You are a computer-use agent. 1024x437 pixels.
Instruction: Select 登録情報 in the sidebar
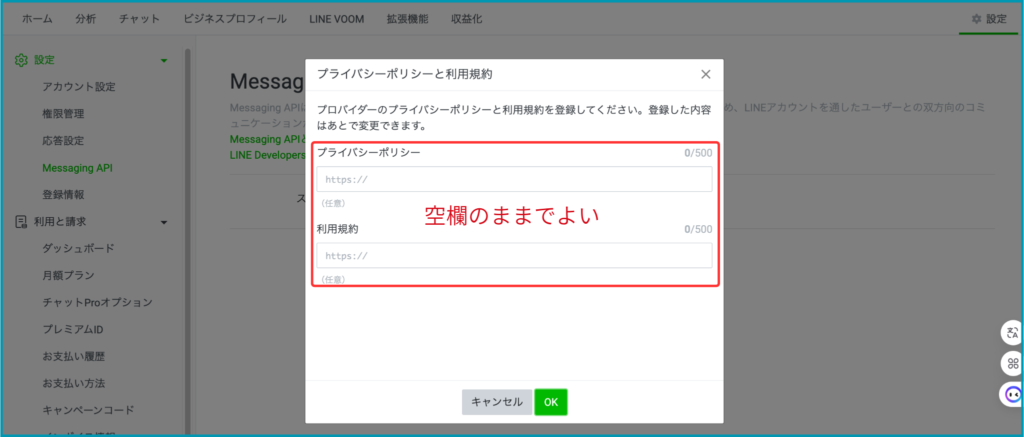point(63,195)
